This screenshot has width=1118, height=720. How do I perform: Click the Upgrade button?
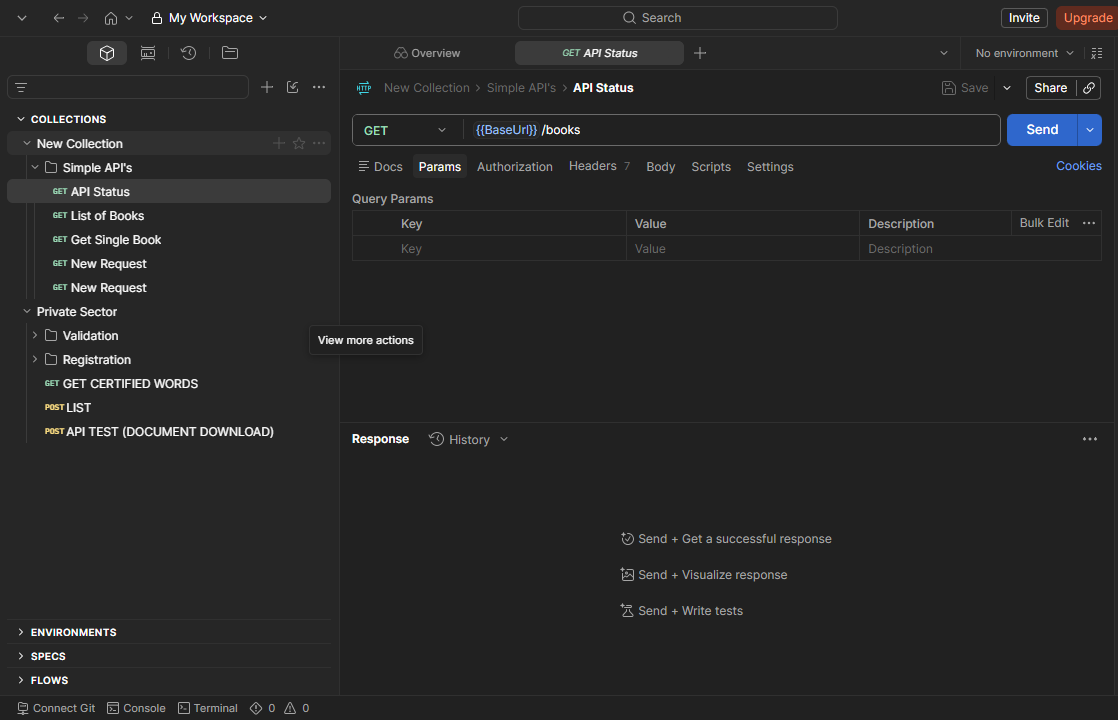click(1087, 18)
